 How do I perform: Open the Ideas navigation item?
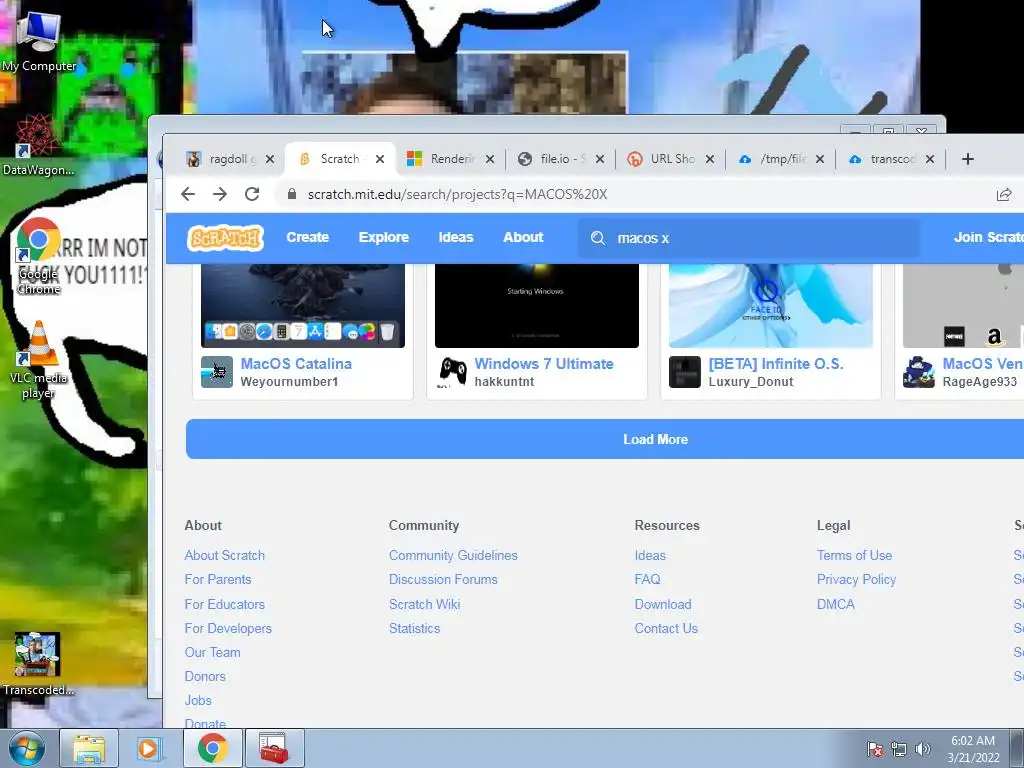(456, 238)
